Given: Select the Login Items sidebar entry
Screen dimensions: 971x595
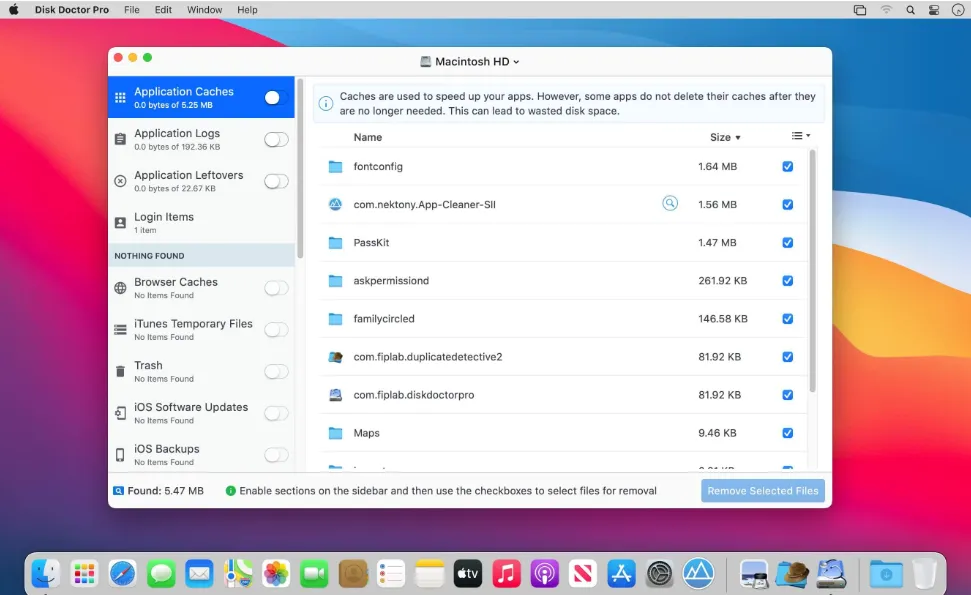Looking at the screenshot, I should tap(201, 222).
